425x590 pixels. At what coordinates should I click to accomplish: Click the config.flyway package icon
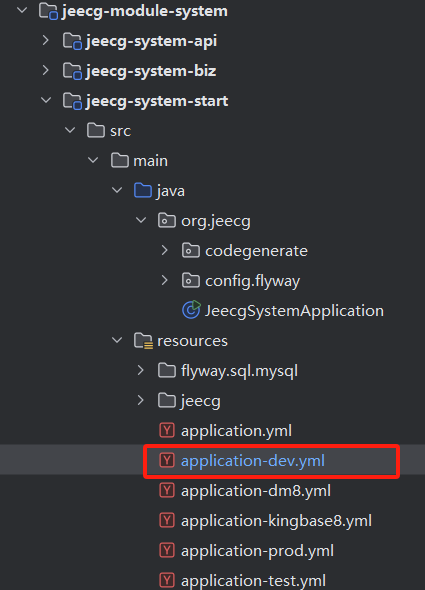pos(191,280)
